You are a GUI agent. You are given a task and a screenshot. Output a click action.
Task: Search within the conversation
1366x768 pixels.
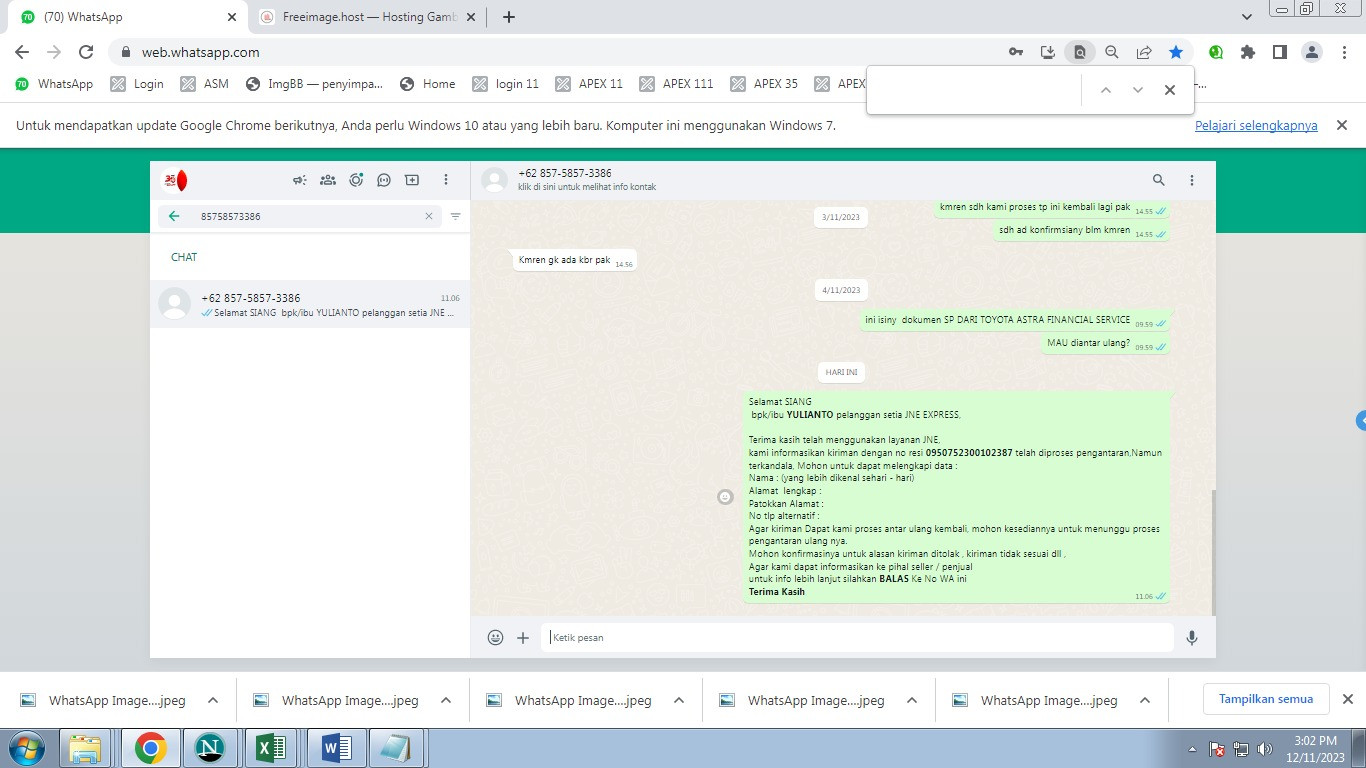[x=1159, y=180]
